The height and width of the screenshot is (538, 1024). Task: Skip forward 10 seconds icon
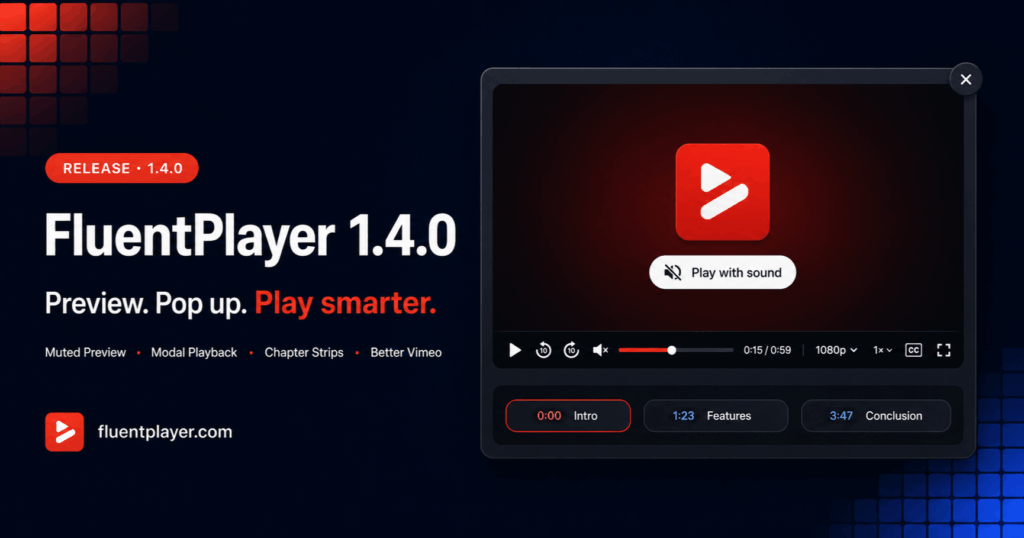click(x=571, y=351)
